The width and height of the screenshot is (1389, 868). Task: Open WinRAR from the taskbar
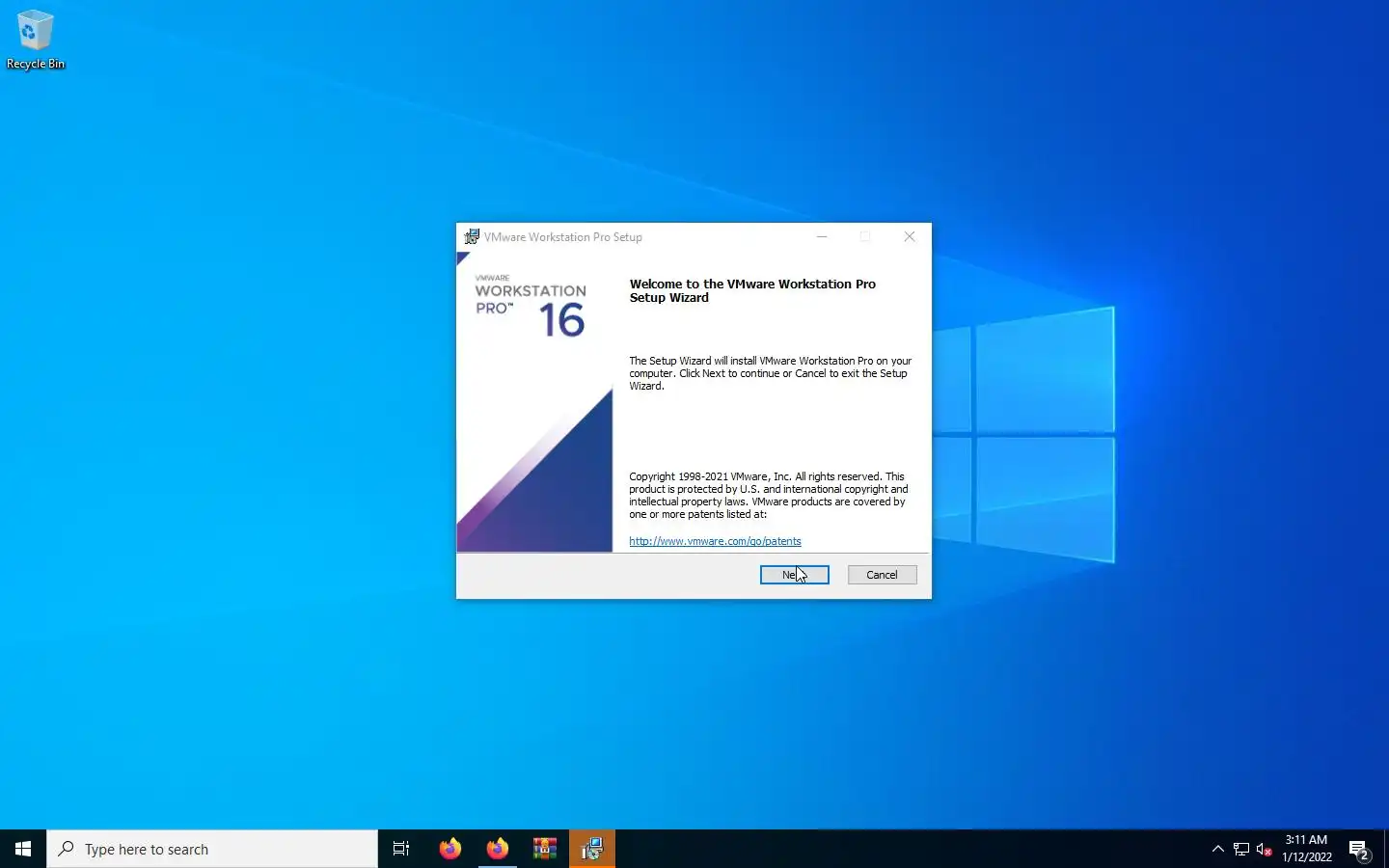click(545, 849)
